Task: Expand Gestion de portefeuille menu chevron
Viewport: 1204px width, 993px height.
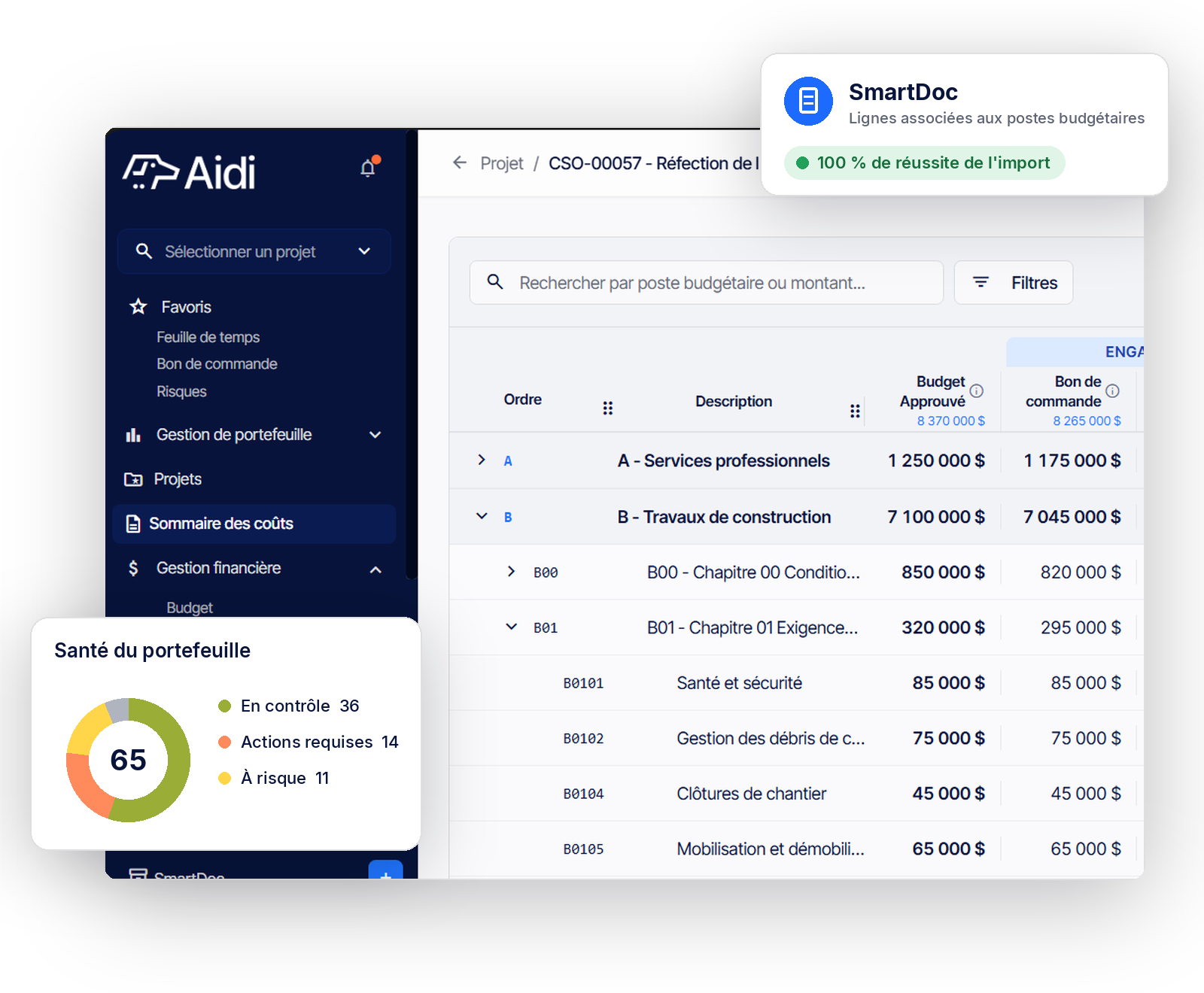Action: click(x=375, y=435)
